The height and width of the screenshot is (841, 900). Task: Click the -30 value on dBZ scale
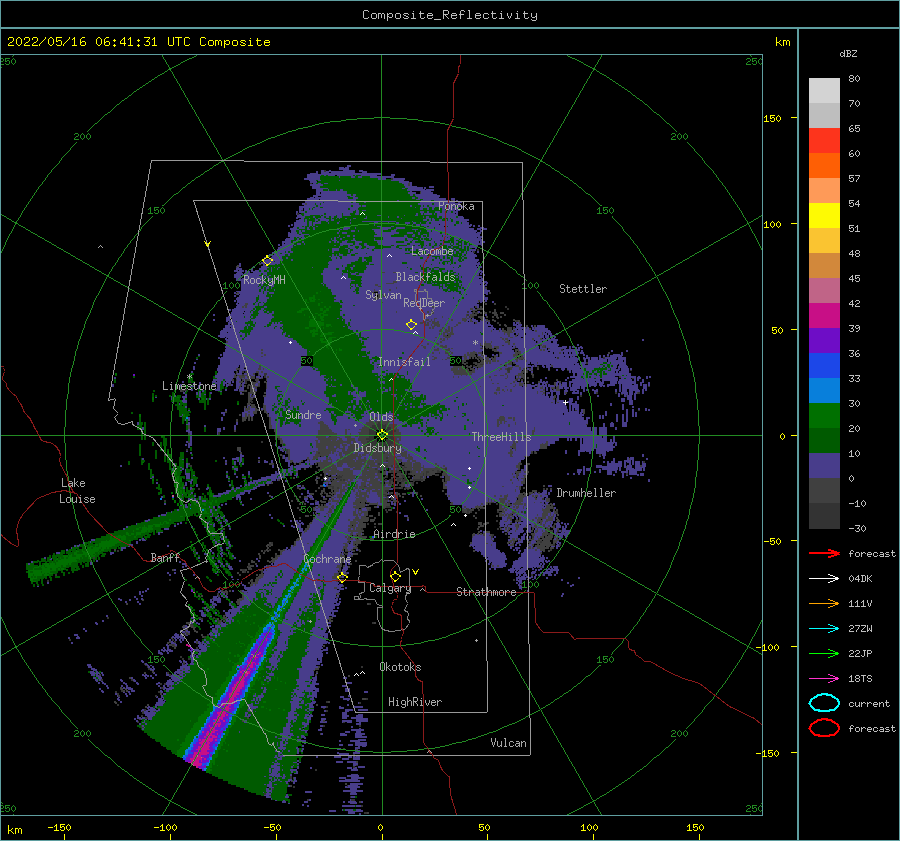point(857,528)
